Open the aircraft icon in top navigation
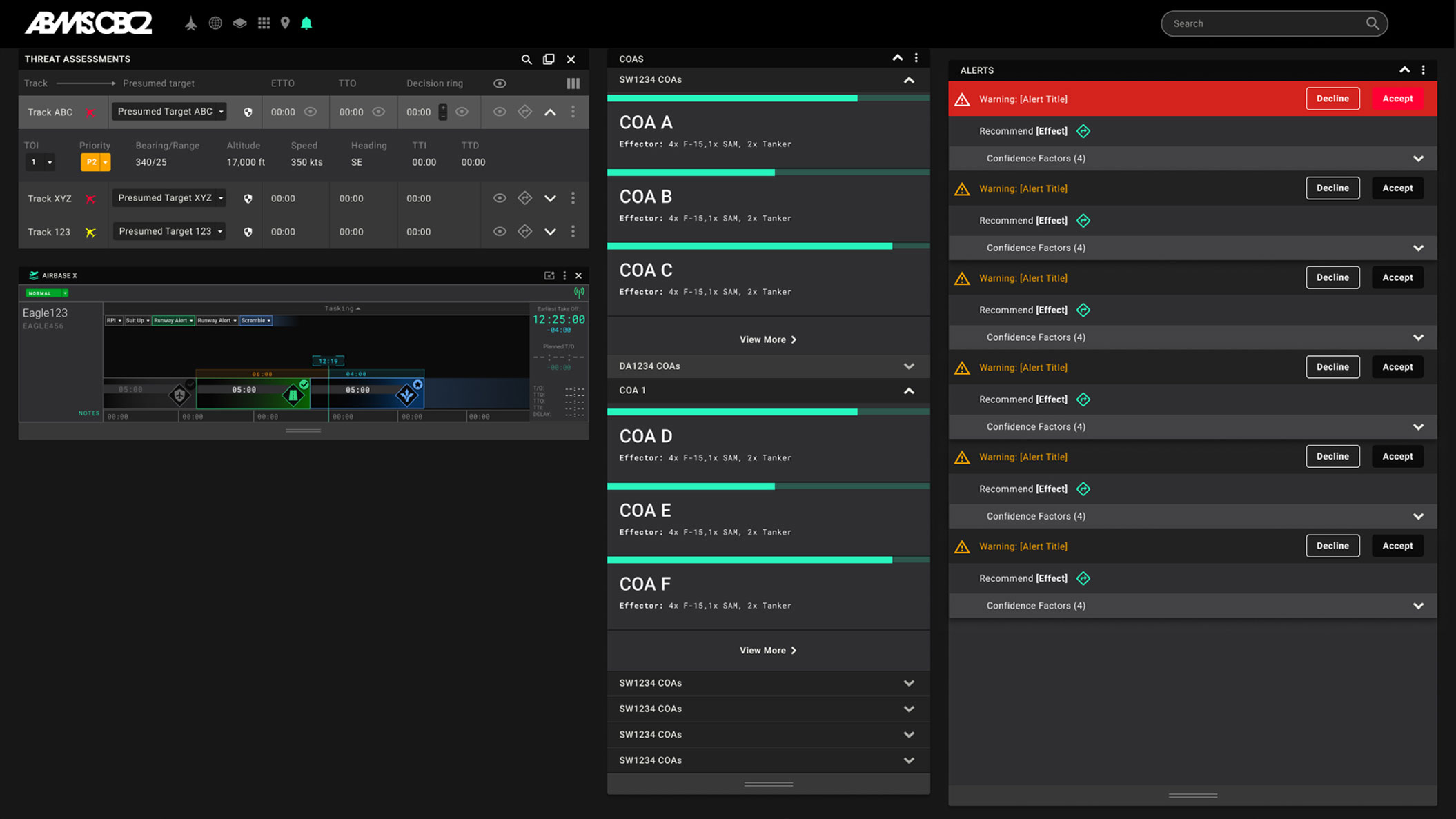The height and width of the screenshot is (819, 1456). tap(190, 23)
